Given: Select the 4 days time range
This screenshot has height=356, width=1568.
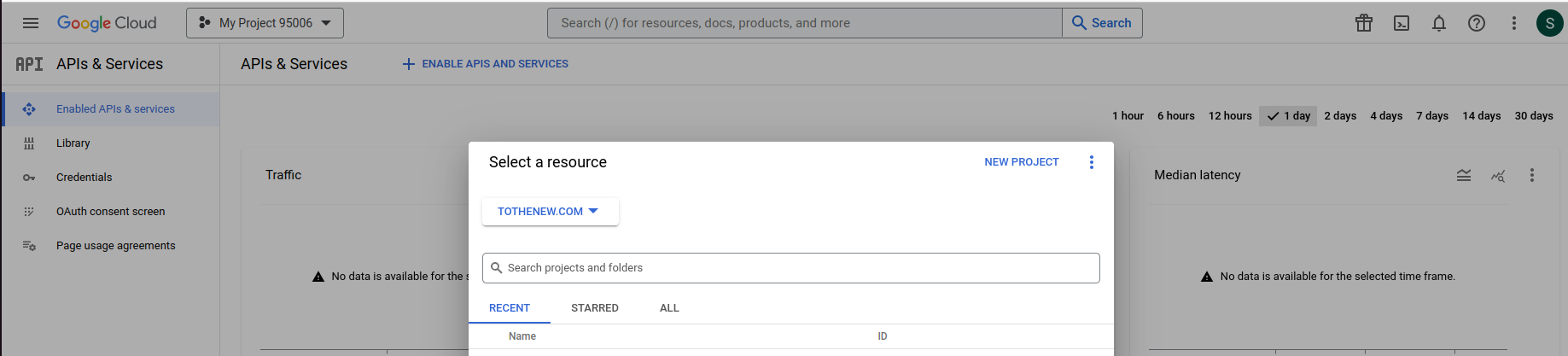Looking at the screenshot, I should (1386, 116).
